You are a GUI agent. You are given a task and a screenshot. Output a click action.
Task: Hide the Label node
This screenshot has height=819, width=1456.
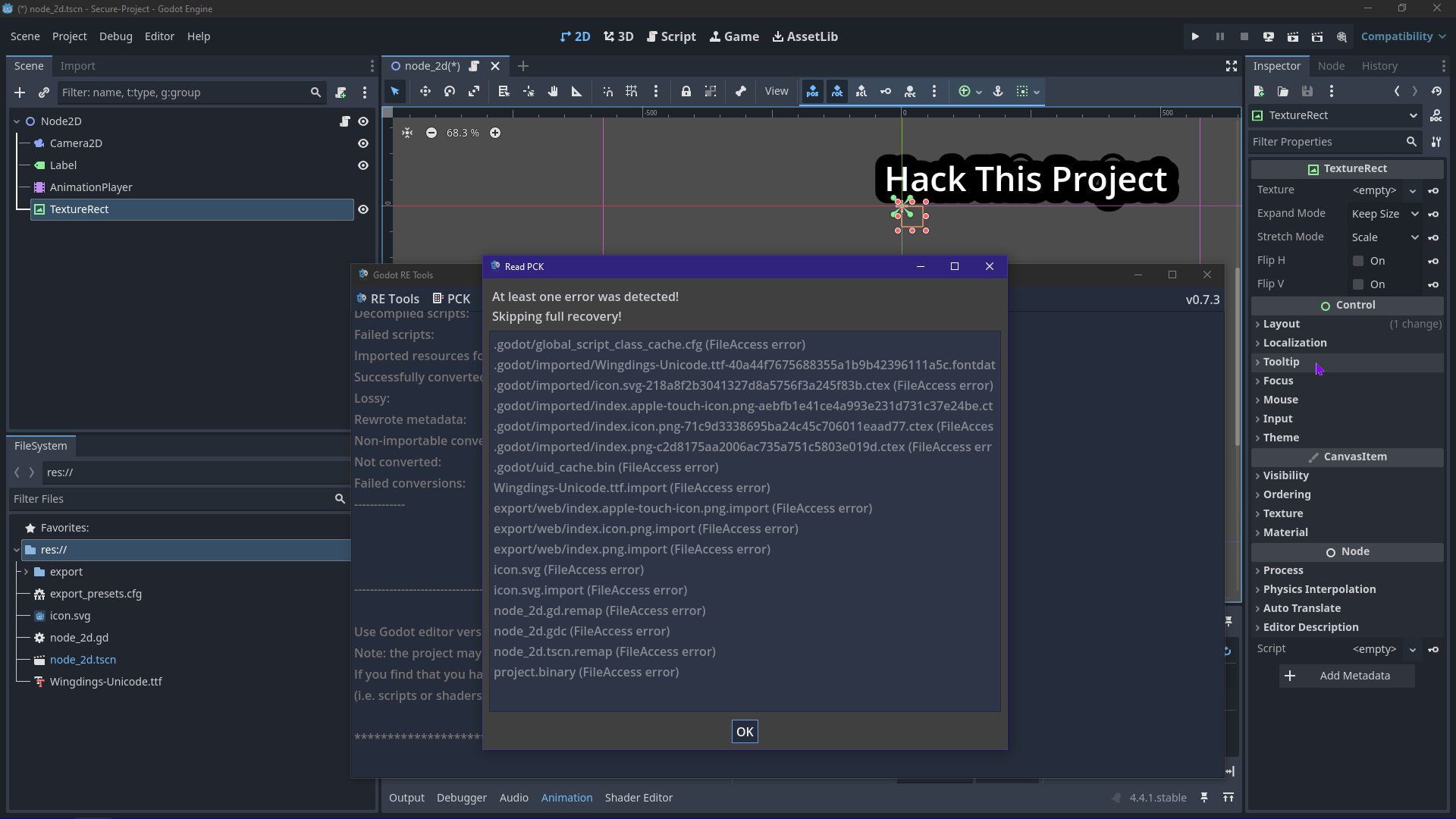point(363,165)
